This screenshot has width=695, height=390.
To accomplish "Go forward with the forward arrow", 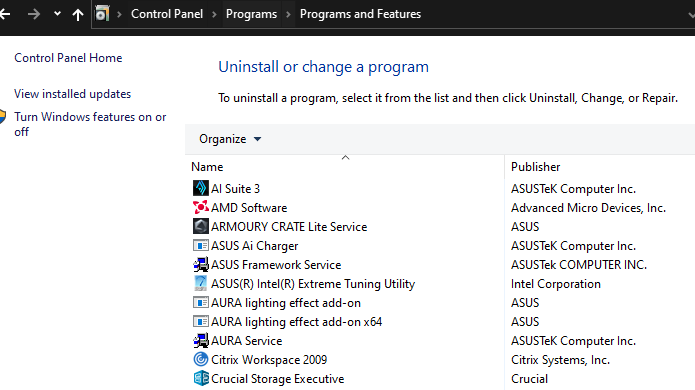I will 34,14.
